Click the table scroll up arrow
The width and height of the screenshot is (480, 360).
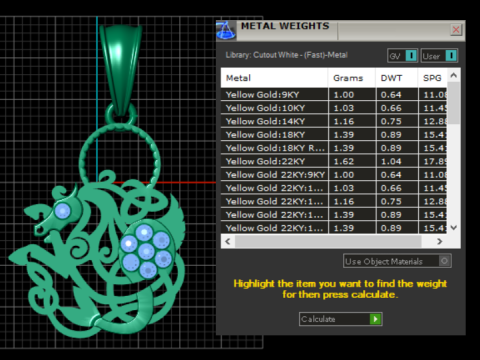pos(453,75)
